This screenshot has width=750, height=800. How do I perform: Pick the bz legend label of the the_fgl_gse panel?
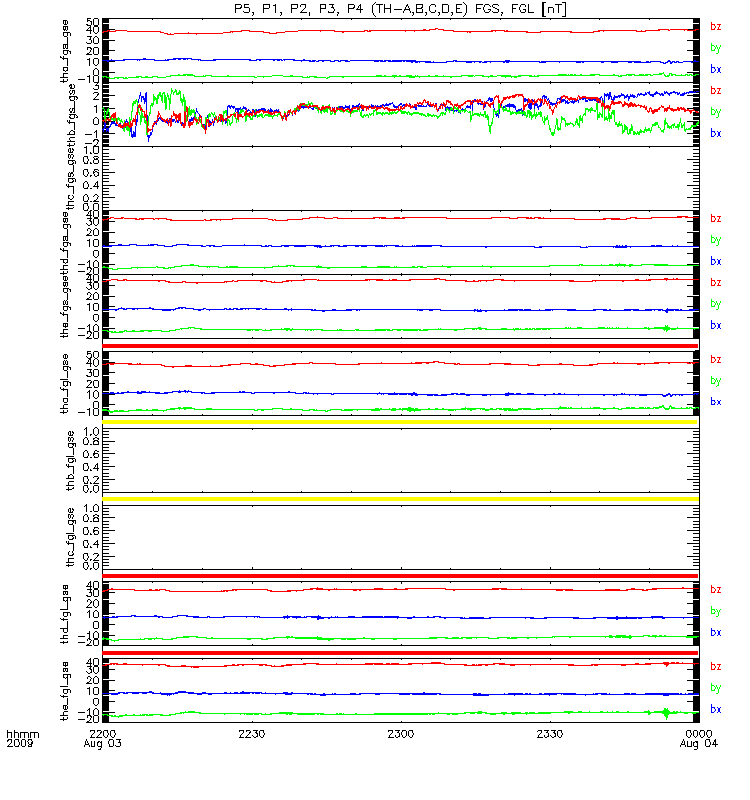click(x=715, y=667)
